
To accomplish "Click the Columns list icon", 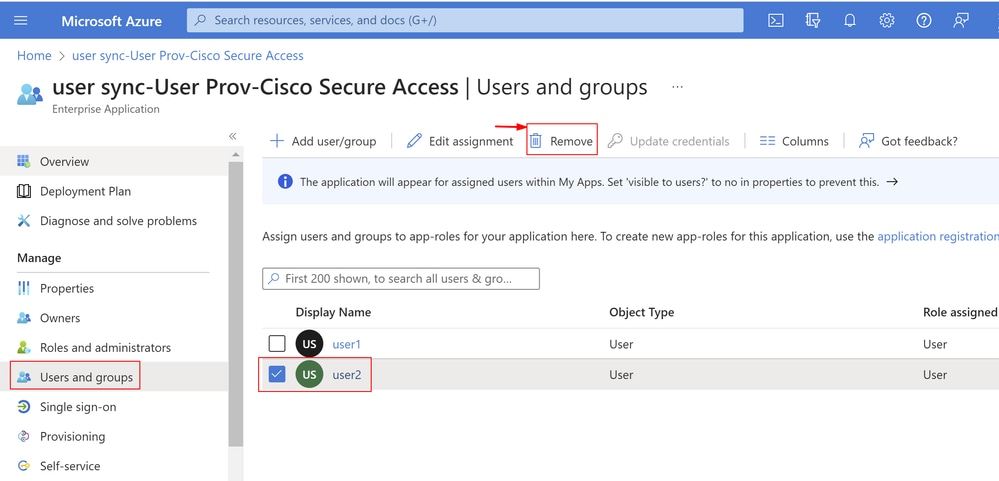I will point(767,141).
